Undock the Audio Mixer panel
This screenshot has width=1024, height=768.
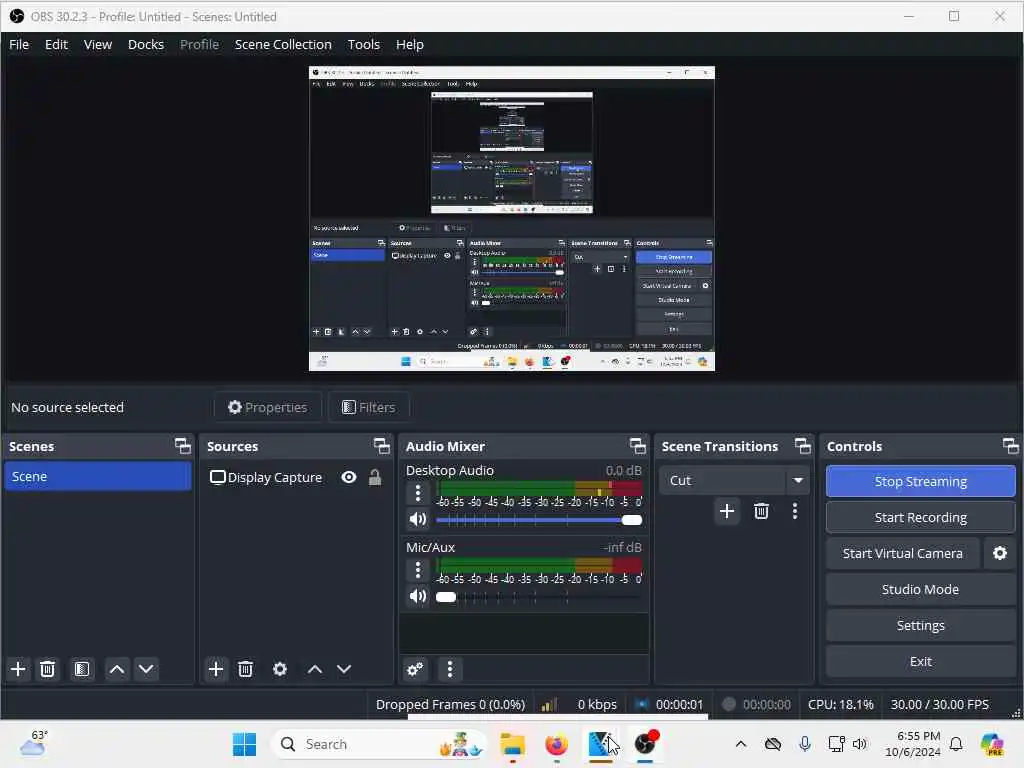click(x=637, y=446)
